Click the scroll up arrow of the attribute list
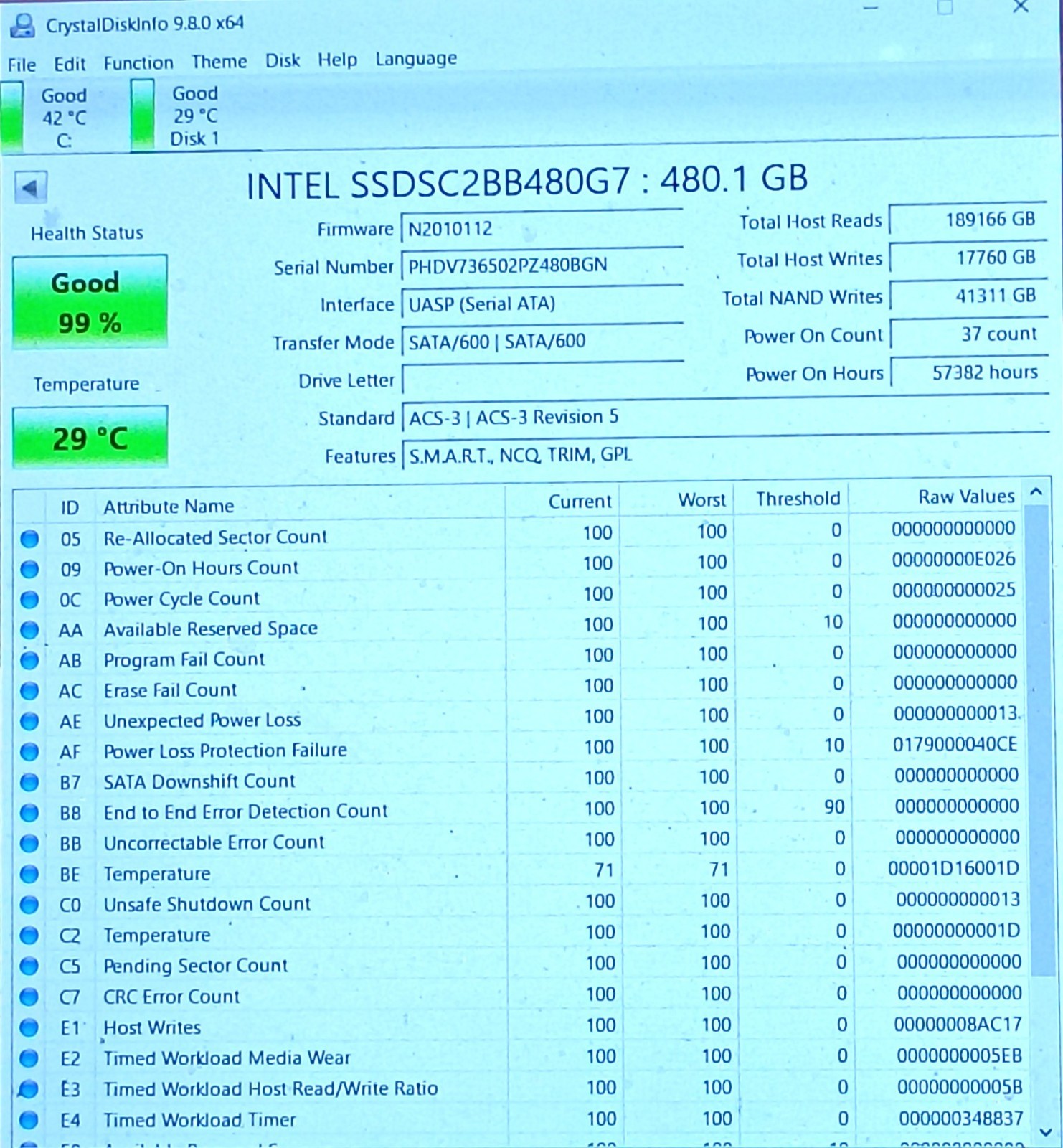This screenshot has width=1063, height=1148. (x=1036, y=492)
